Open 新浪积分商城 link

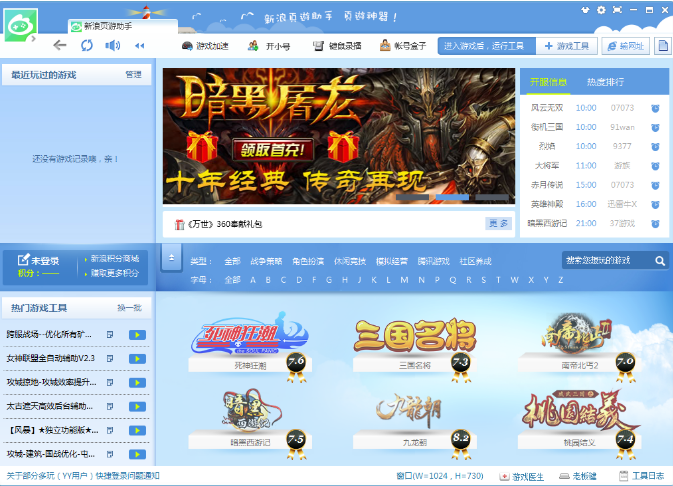pos(115,258)
